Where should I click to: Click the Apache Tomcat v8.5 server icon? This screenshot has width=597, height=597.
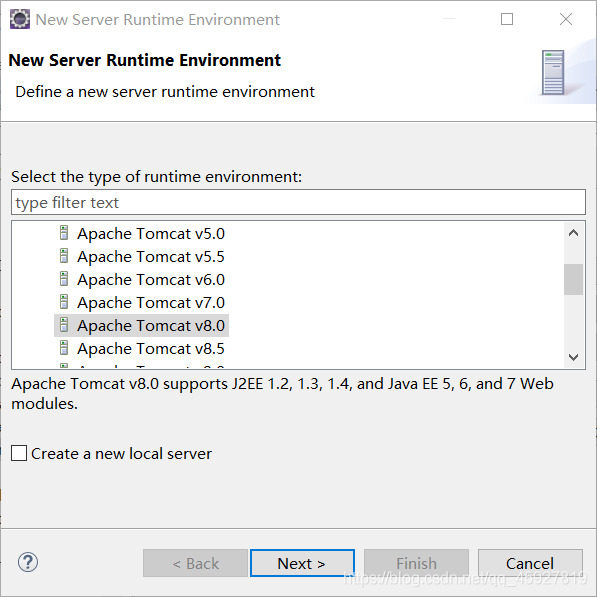click(x=64, y=348)
